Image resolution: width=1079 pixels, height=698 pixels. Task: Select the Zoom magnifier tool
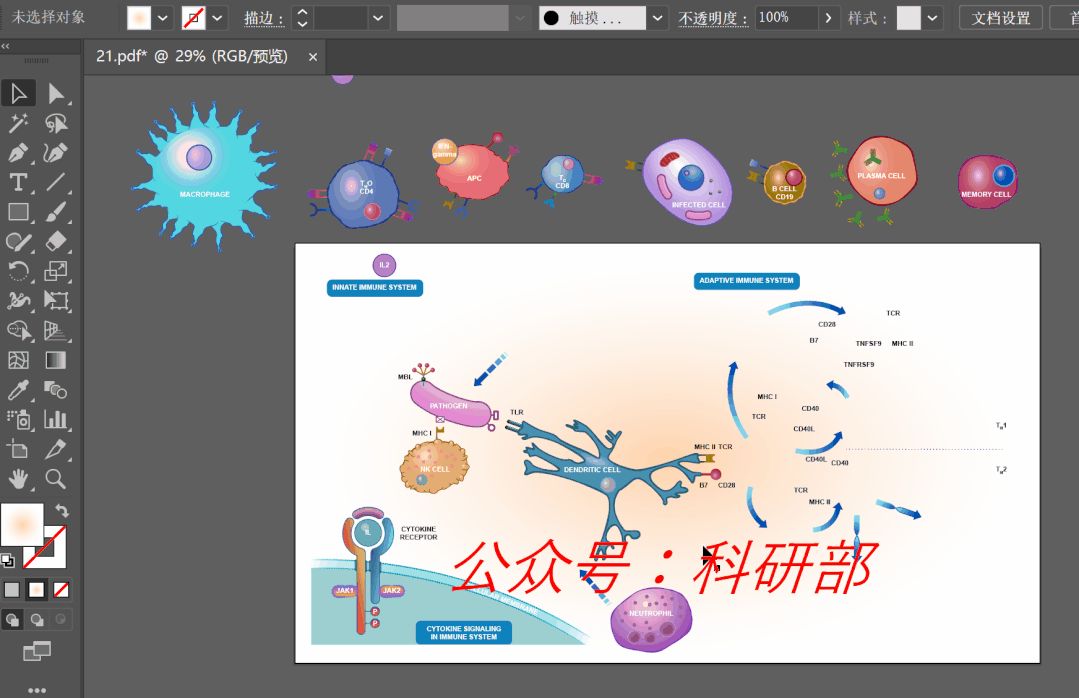point(56,479)
